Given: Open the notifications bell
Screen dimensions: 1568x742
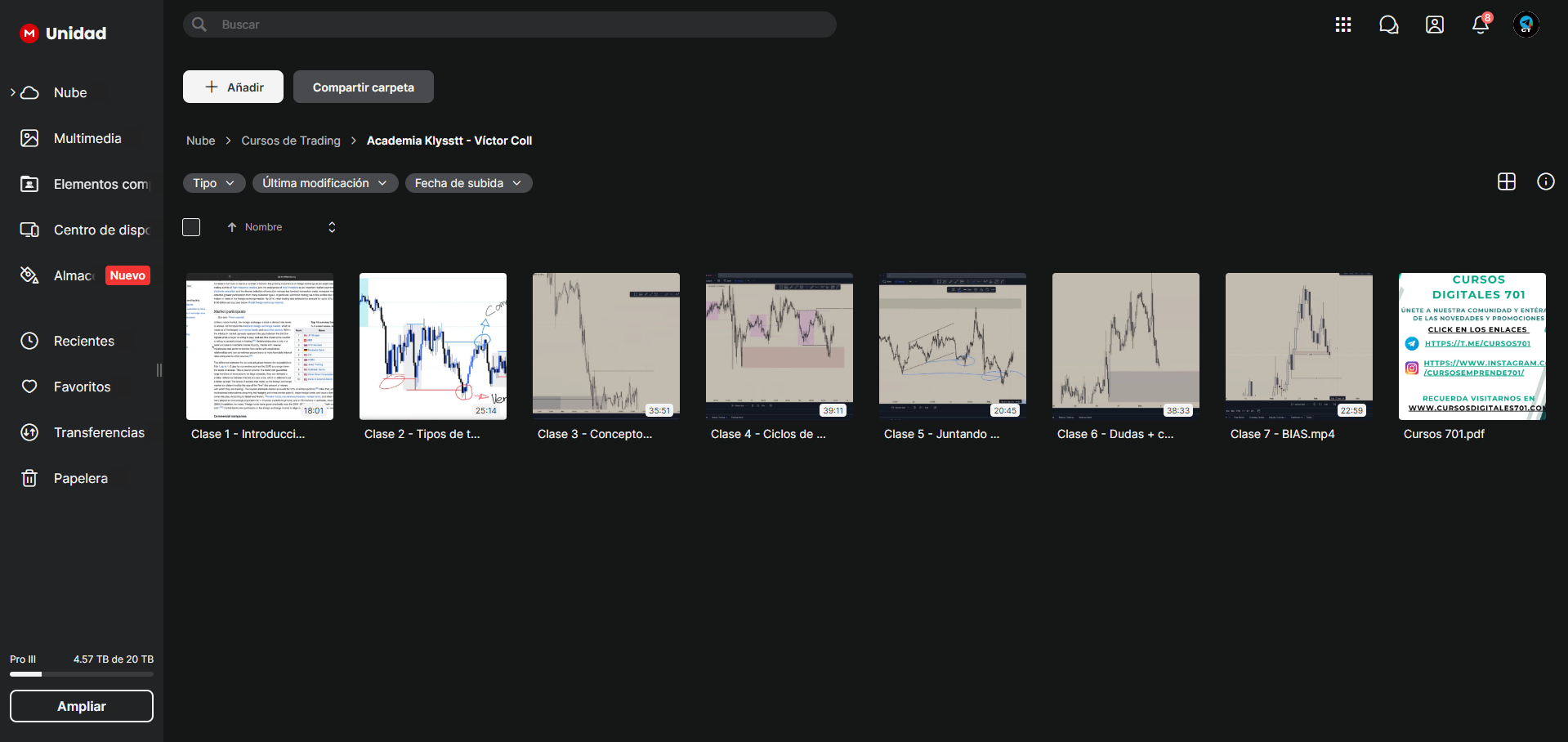Looking at the screenshot, I should [1481, 25].
